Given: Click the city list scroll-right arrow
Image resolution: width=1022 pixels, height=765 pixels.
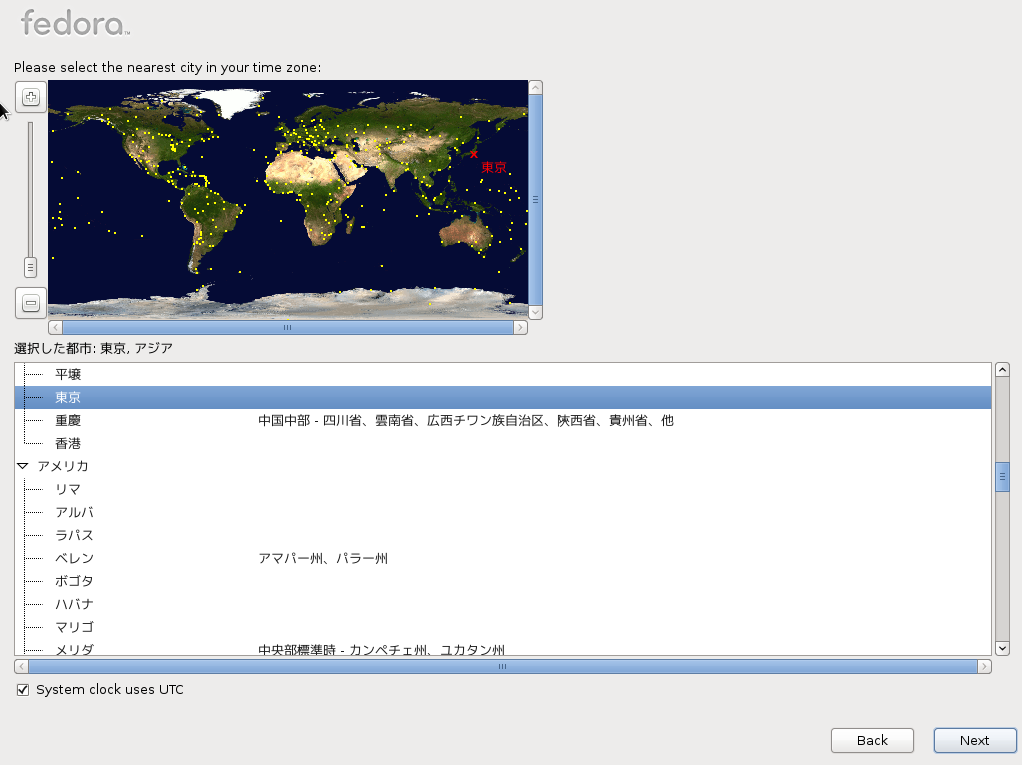Looking at the screenshot, I should 984,666.
